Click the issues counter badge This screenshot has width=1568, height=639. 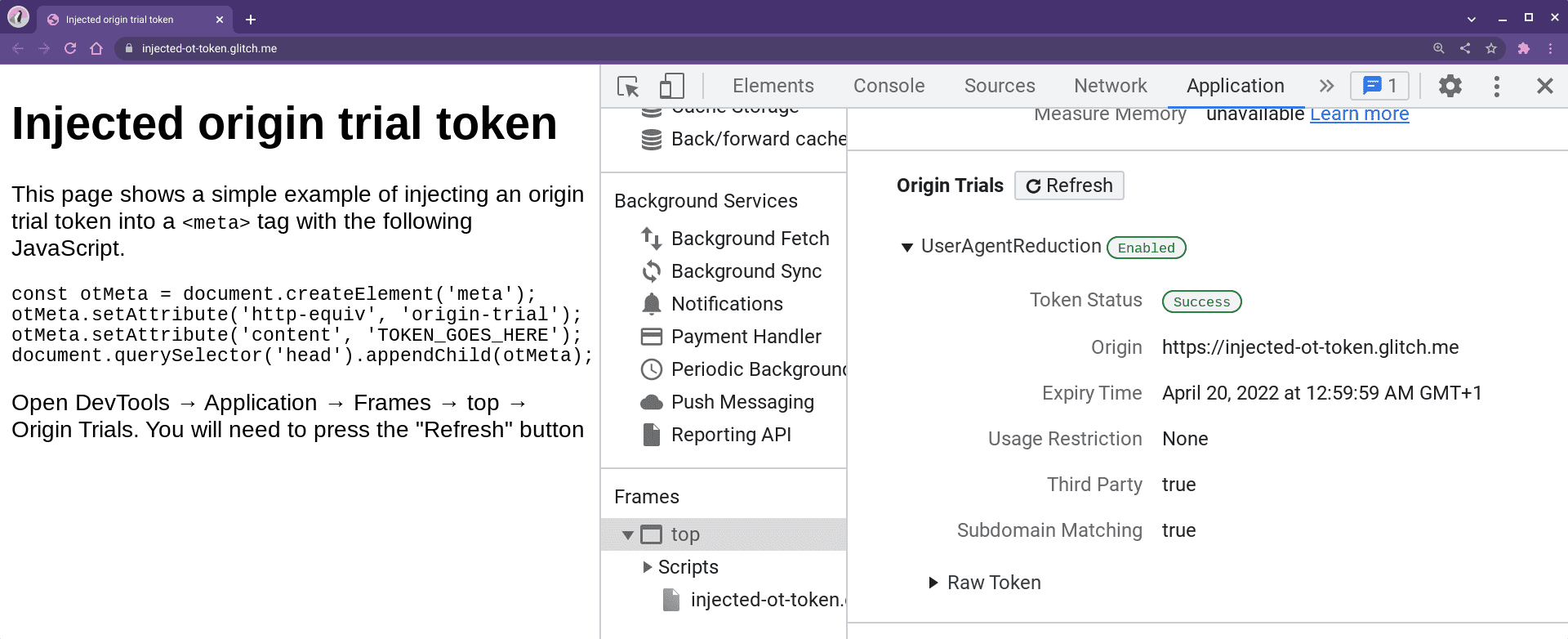pos(1379,86)
